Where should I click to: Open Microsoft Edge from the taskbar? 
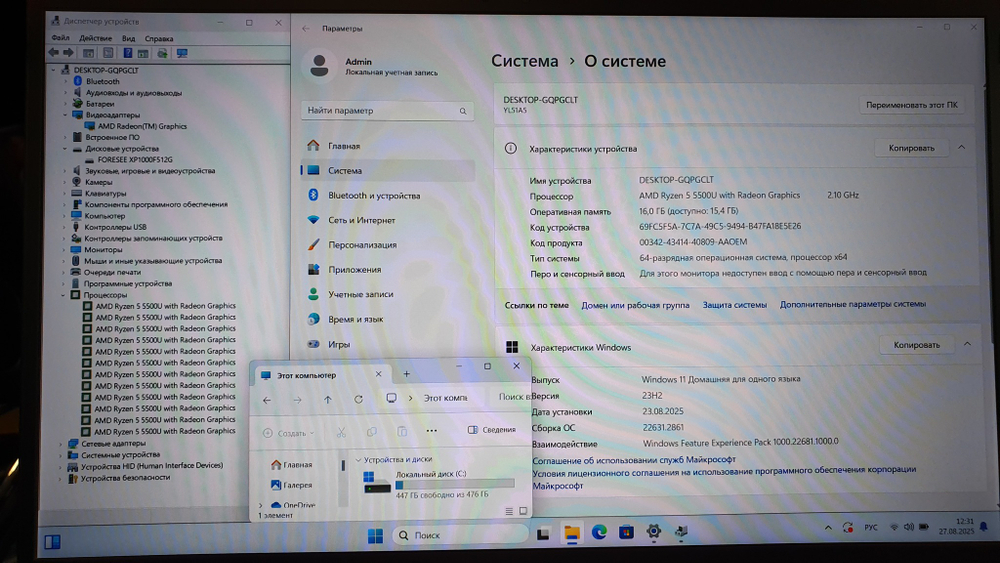(599, 532)
